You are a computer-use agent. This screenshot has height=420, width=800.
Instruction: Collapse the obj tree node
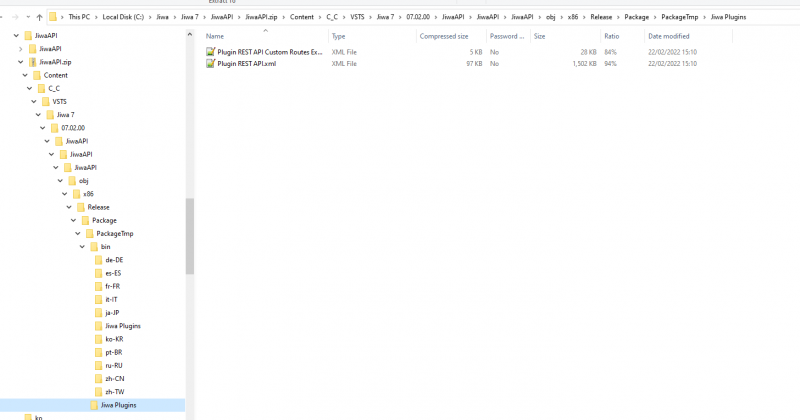pos(60,181)
